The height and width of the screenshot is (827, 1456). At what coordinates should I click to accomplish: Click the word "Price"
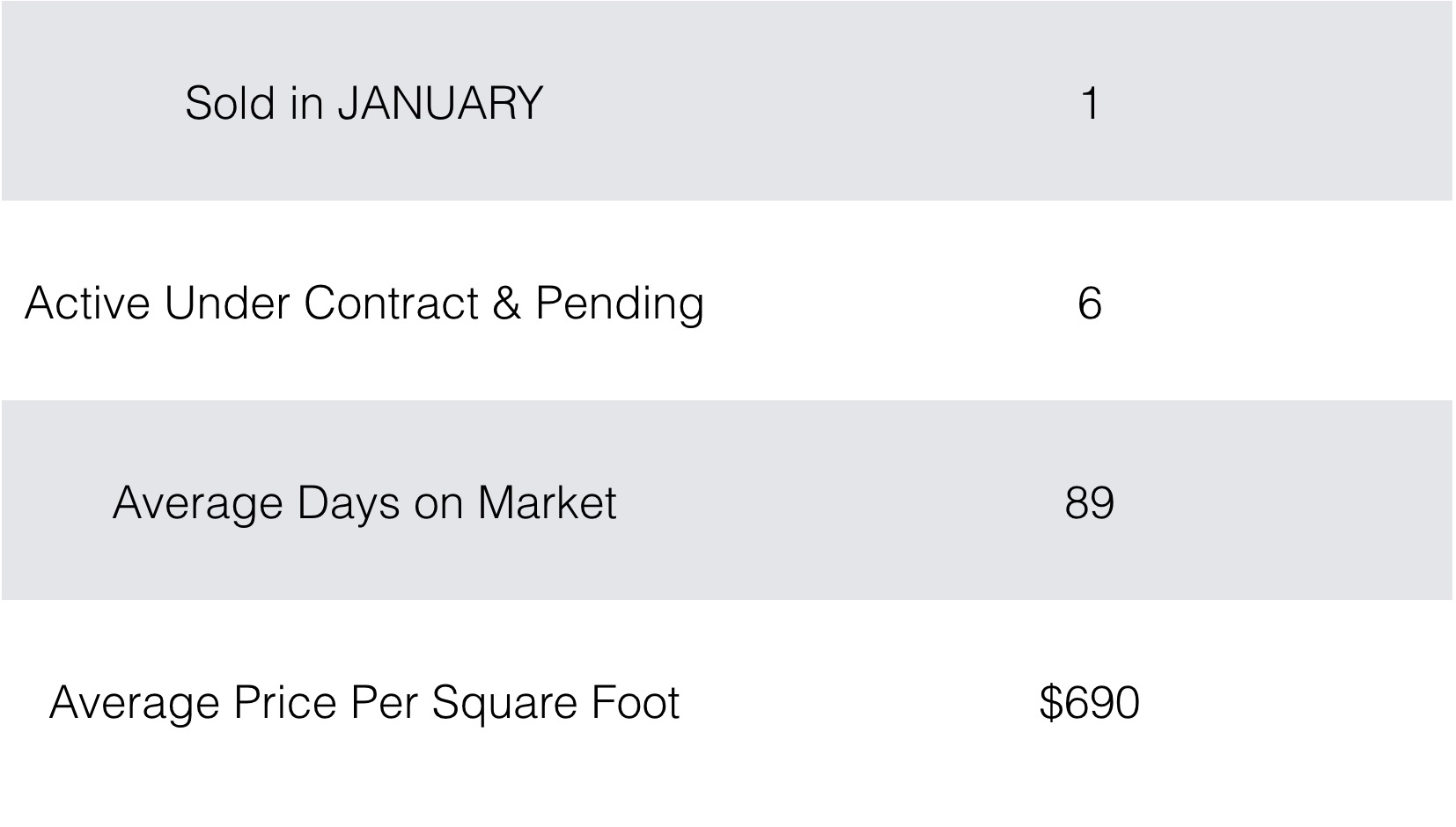pos(285,703)
